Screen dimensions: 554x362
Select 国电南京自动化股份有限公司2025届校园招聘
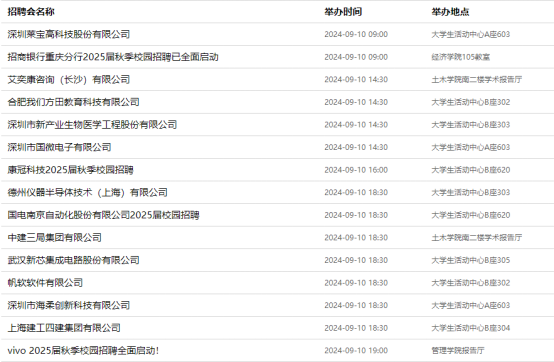(x=103, y=215)
